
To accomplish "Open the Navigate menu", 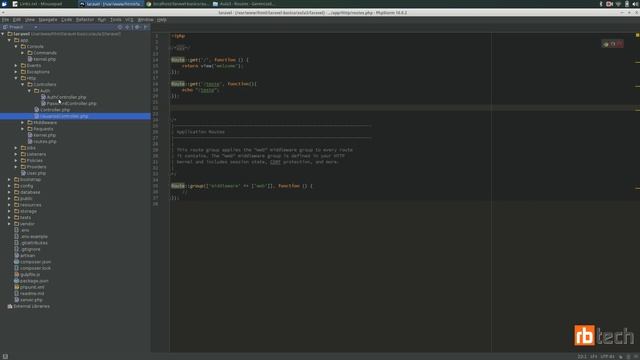I will [x=48, y=20].
